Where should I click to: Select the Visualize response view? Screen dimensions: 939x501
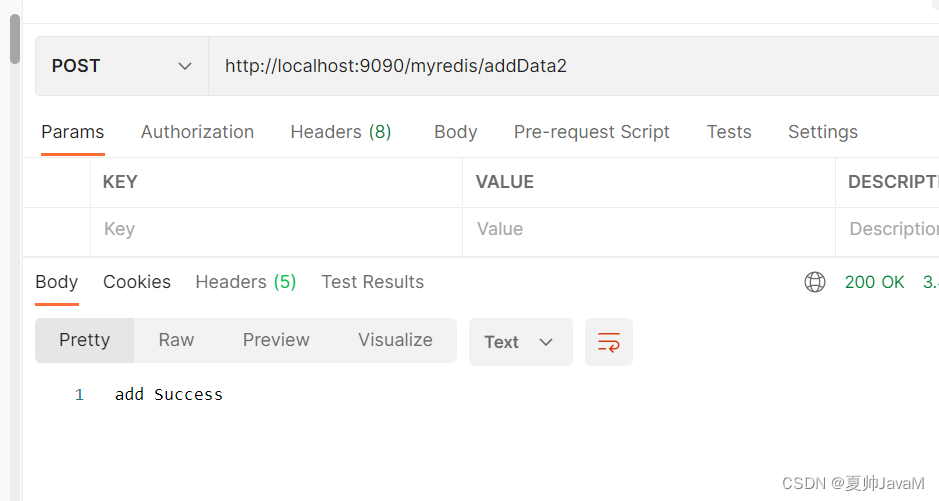[x=395, y=340]
